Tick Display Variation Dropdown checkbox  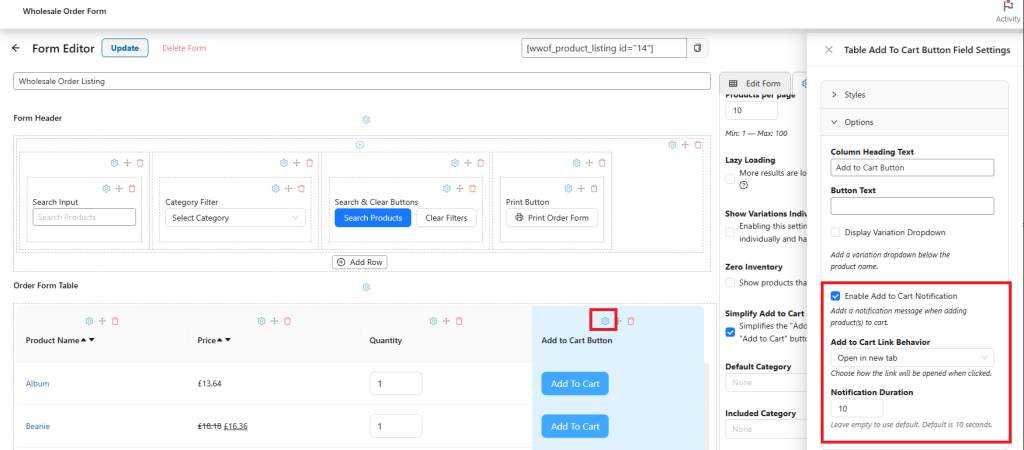click(x=835, y=232)
